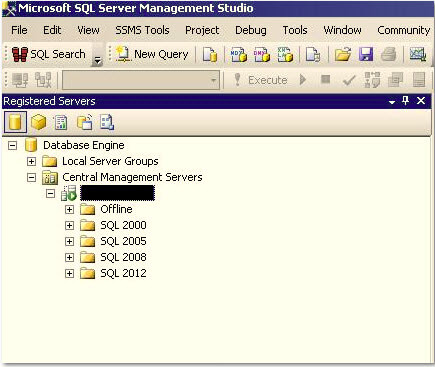Click the SQL Server Compact Query icon
Image resolution: width=435 pixels, height=367 pixels.
coord(313,54)
